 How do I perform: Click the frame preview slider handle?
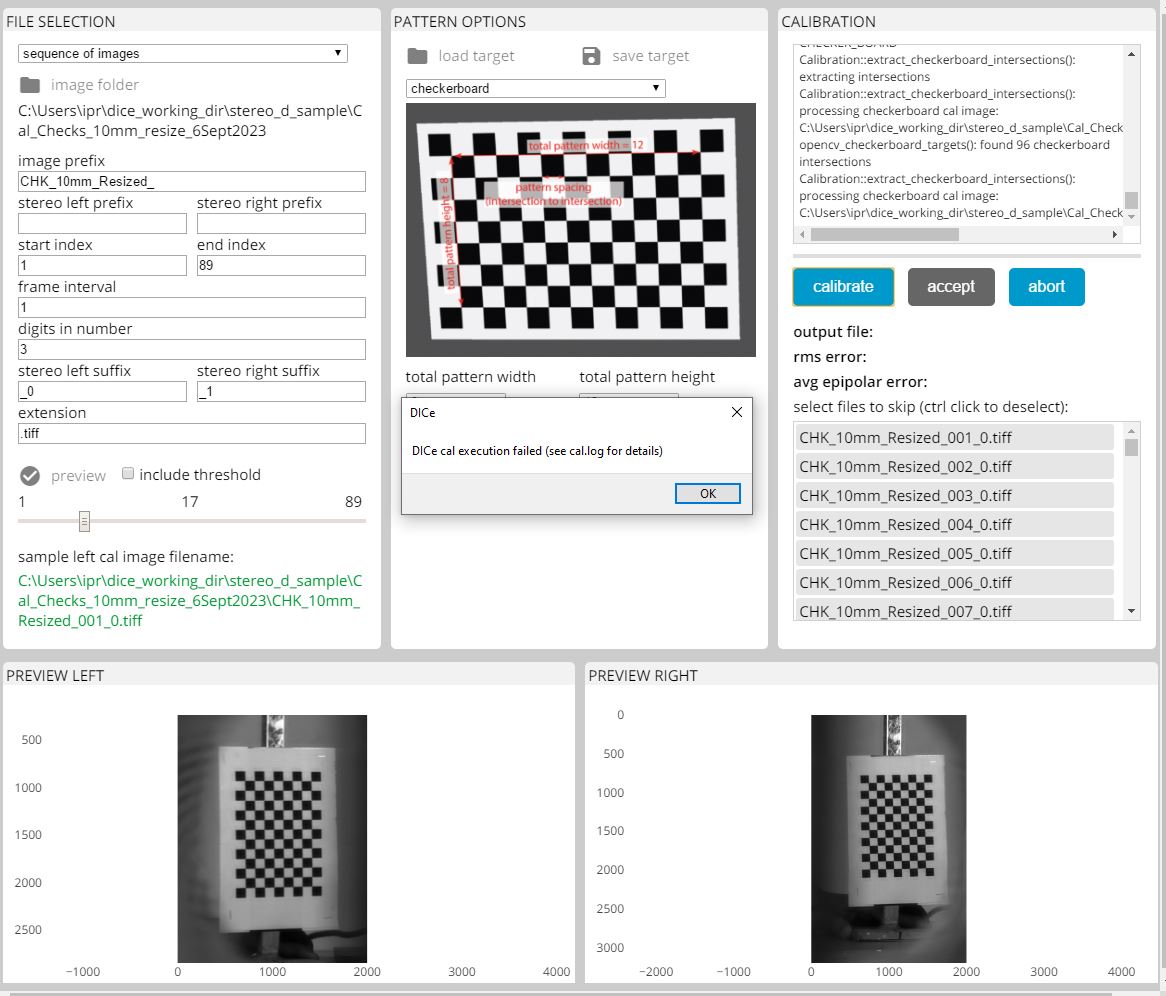[84, 521]
